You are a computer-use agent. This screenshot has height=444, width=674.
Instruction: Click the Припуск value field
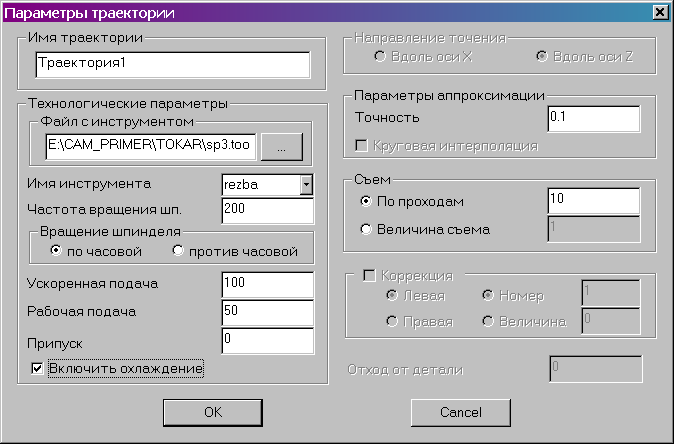click(x=268, y=341)
